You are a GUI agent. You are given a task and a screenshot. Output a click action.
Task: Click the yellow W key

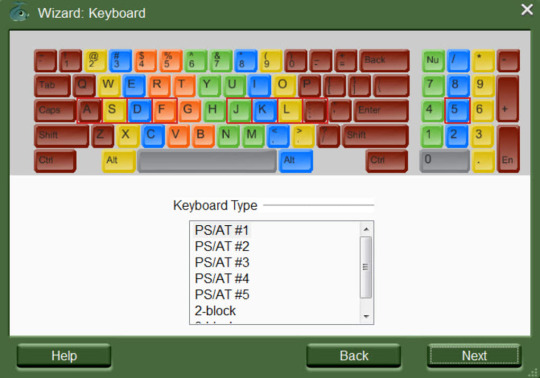tap(109, 85)
